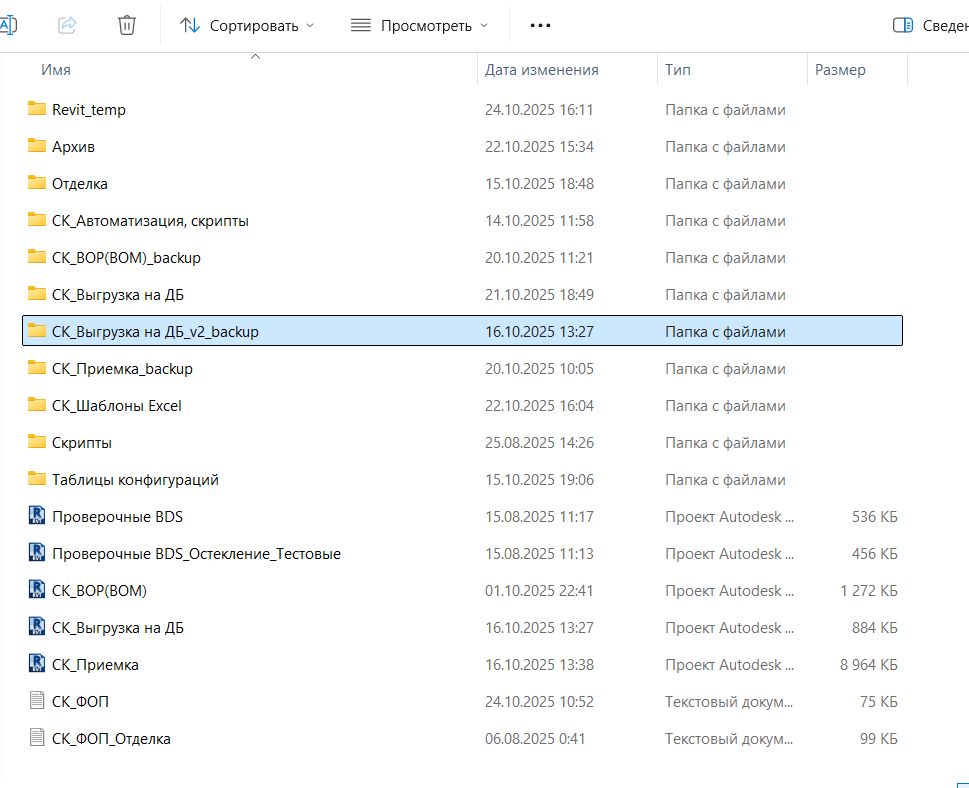Select the Проверочные BDS file name
Screen dimensions: 969x788
coord(117,517)
